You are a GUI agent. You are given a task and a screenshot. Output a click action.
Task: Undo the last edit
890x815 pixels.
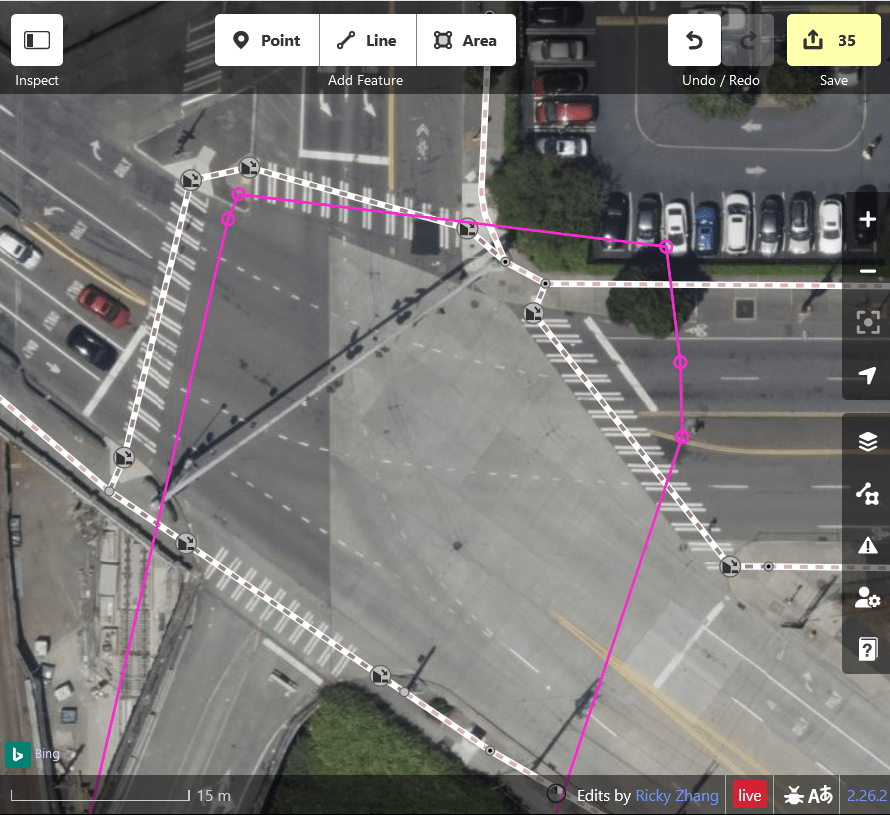coord(694,40)
